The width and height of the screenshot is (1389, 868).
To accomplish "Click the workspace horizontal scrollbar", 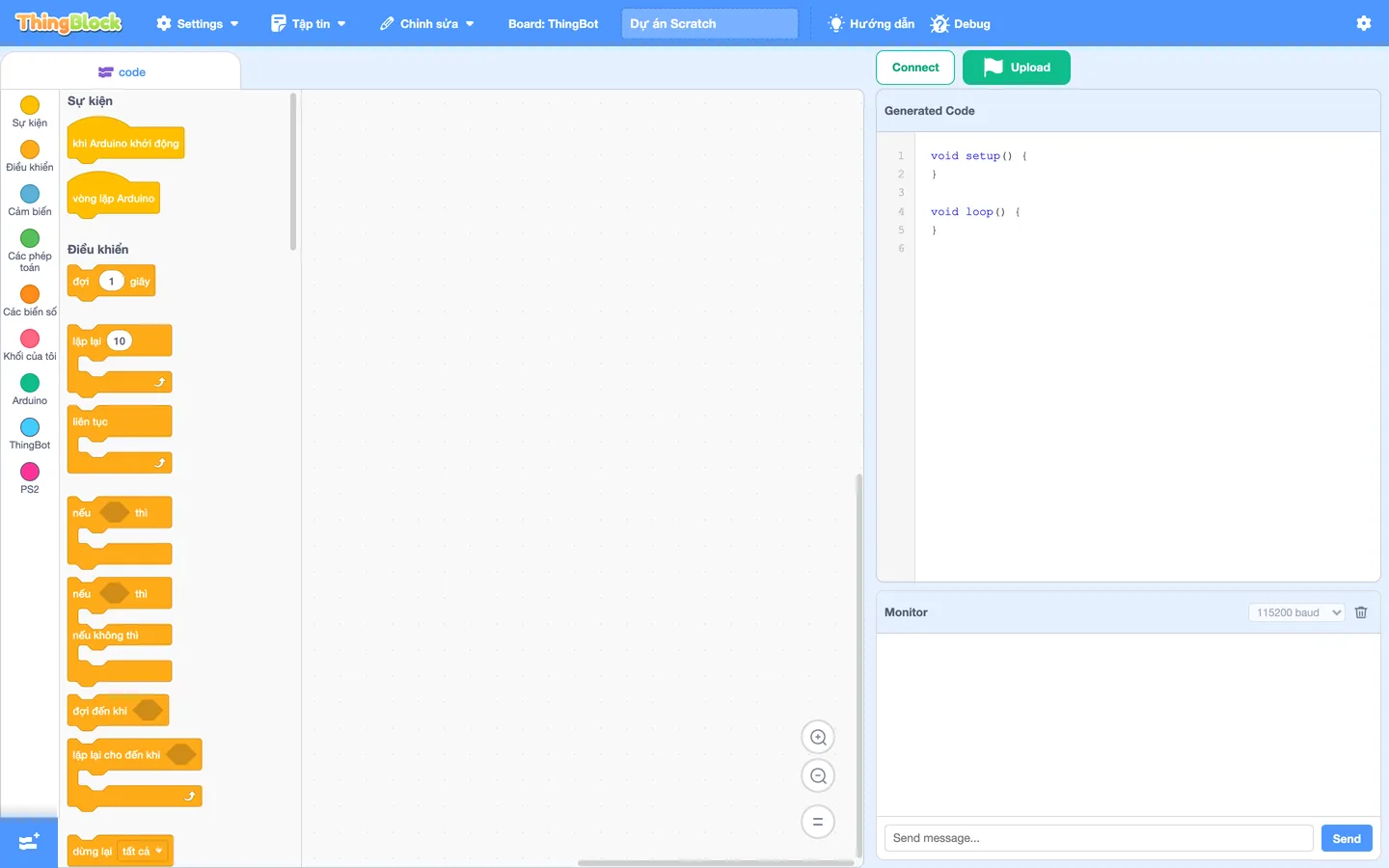I will 716,863.
